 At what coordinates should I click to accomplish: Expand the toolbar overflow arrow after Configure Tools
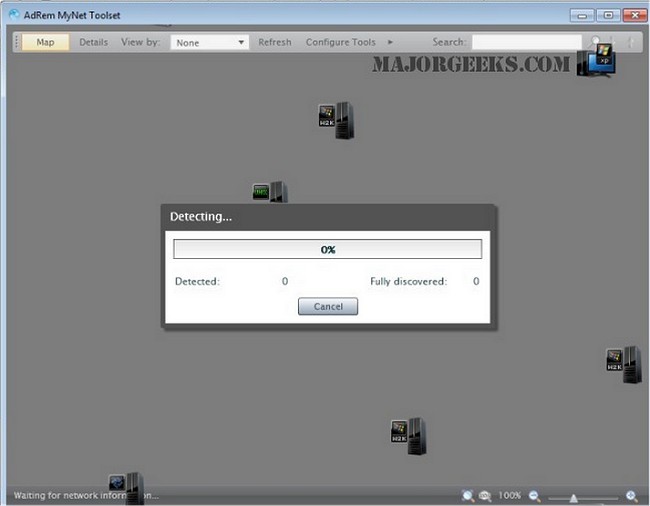pos(390,42)
